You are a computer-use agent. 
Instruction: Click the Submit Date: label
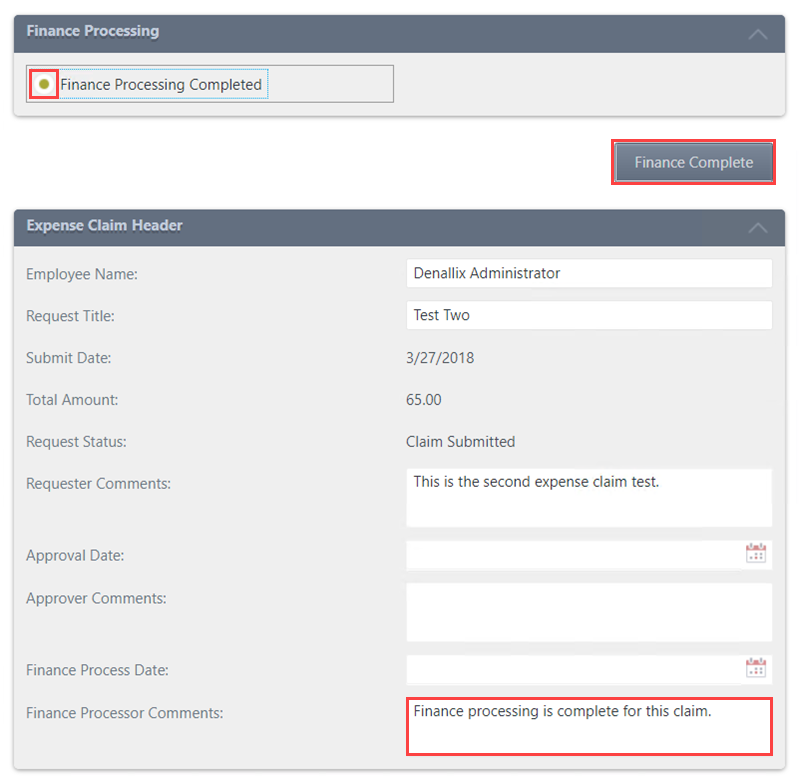[x=69, y=358]
